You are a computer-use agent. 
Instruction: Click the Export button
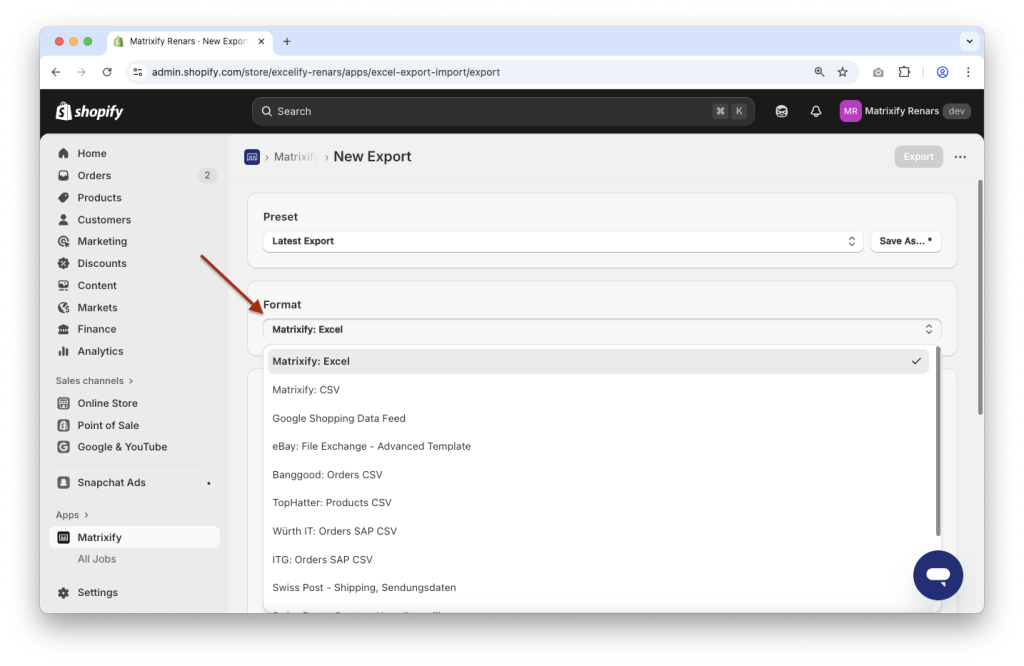pyautogui.click(x=917, y=156)
